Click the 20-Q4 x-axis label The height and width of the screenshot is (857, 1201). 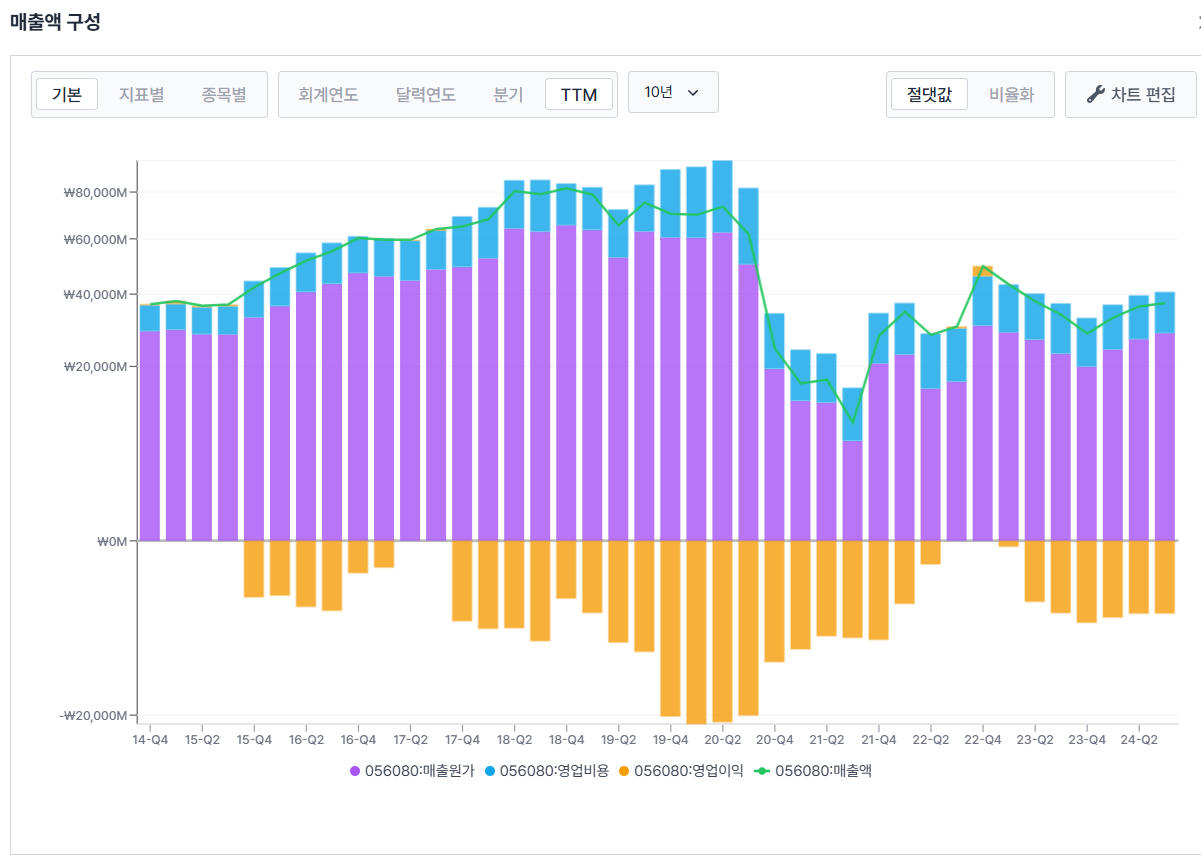click(774, 740)
